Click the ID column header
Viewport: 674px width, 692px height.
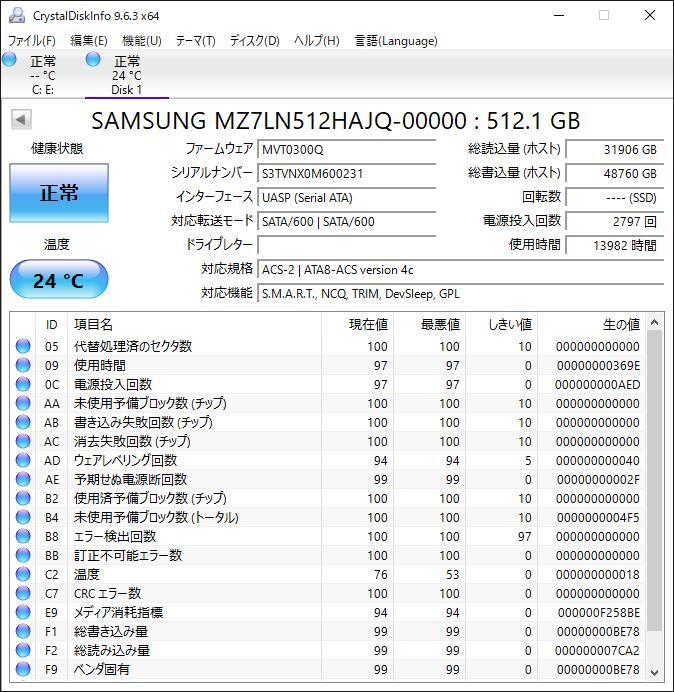point(51,324)
